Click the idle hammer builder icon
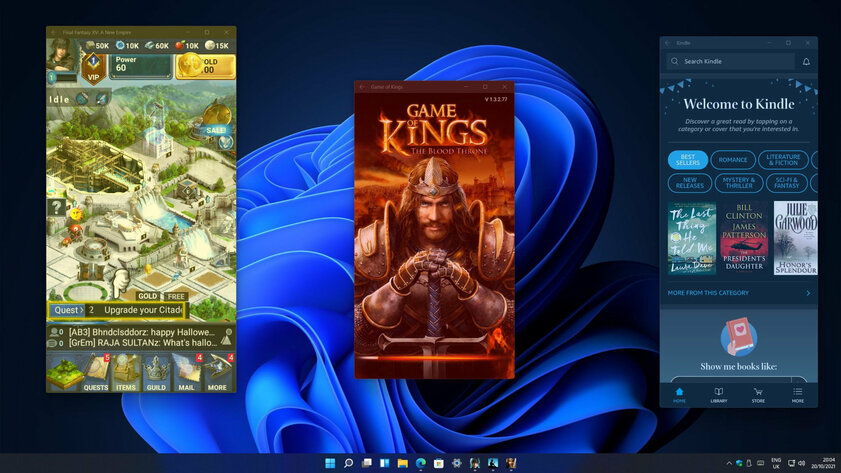Screen dimensions: 841x473 point(82,99)
